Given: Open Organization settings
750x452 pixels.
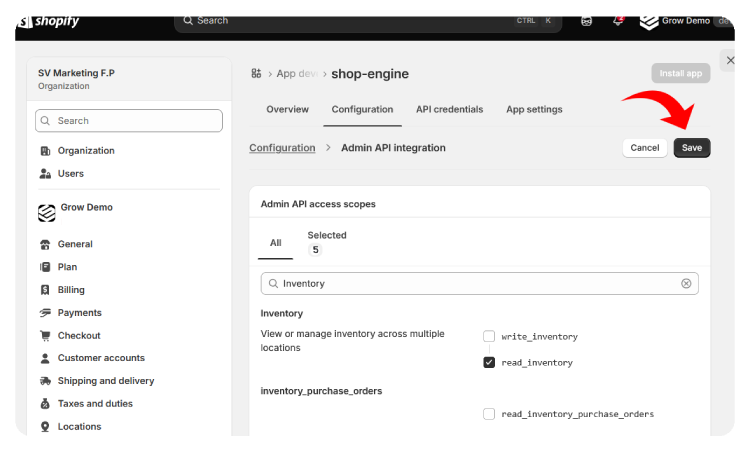Looking at the screenshot, I should click(86, 151).
